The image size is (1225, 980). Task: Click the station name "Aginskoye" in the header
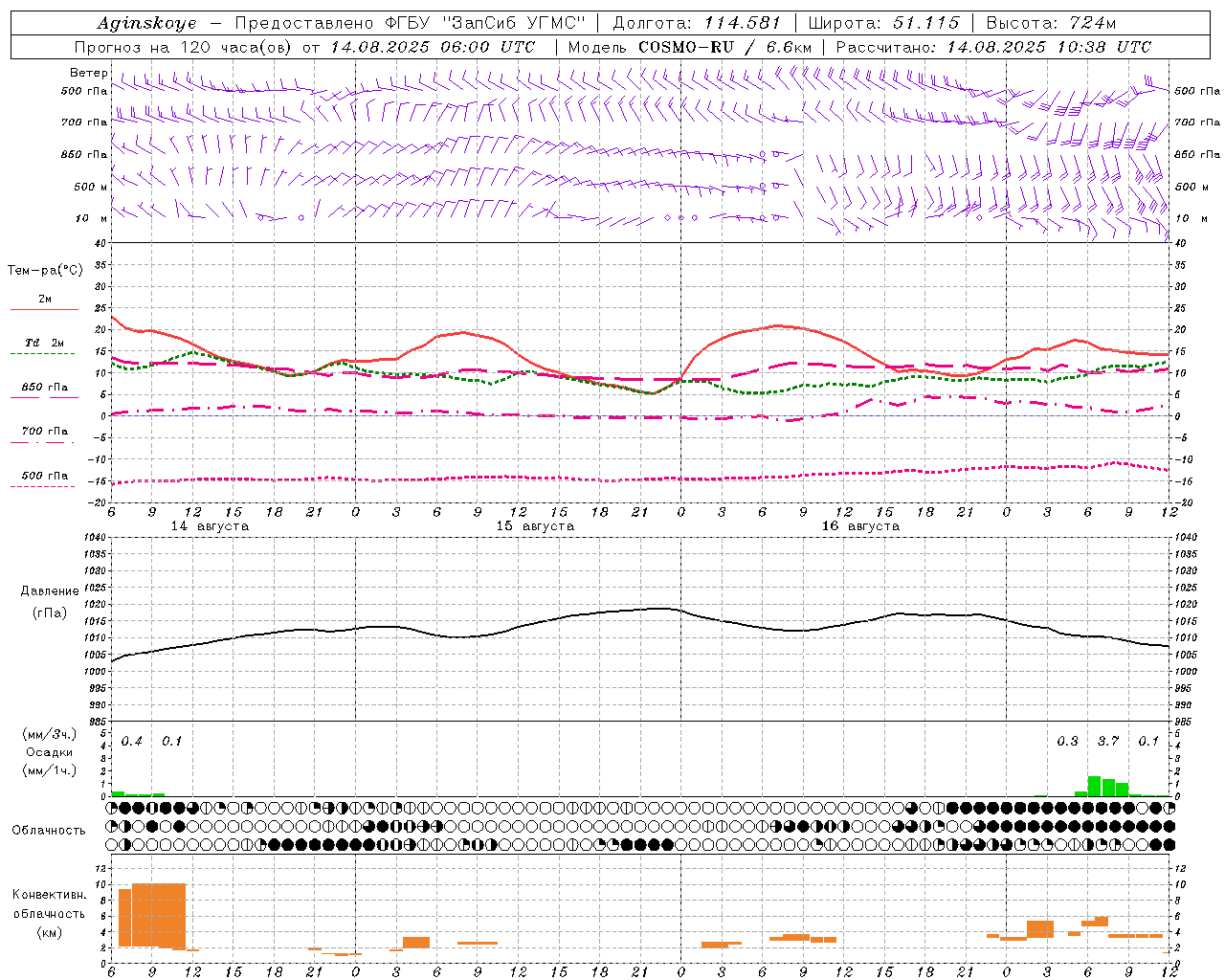147,23
